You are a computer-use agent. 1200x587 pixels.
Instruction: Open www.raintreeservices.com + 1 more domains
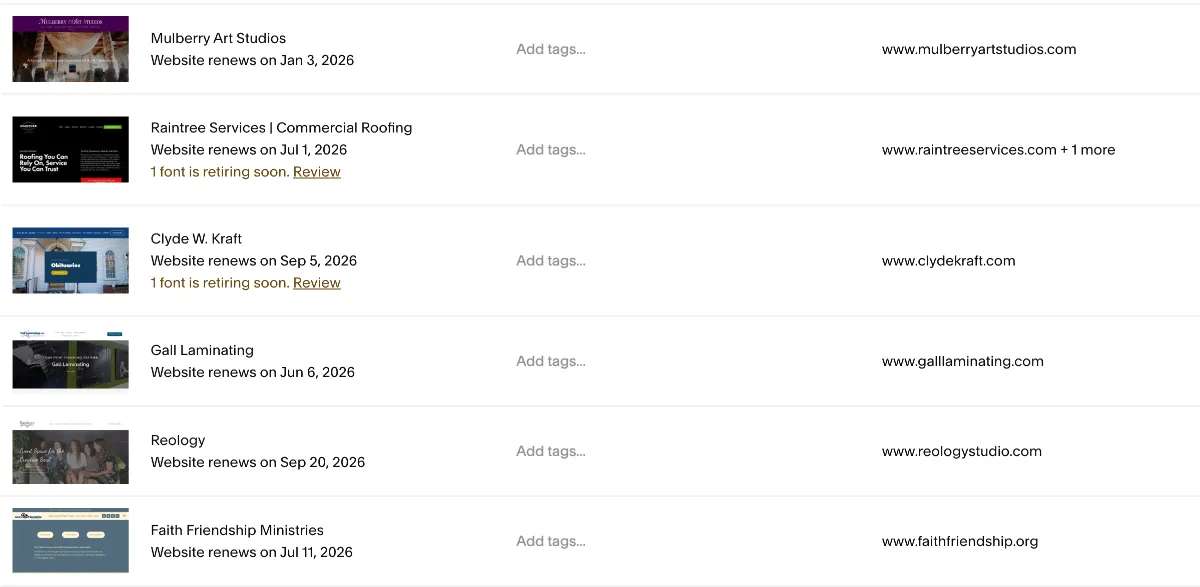pos(998,150)
